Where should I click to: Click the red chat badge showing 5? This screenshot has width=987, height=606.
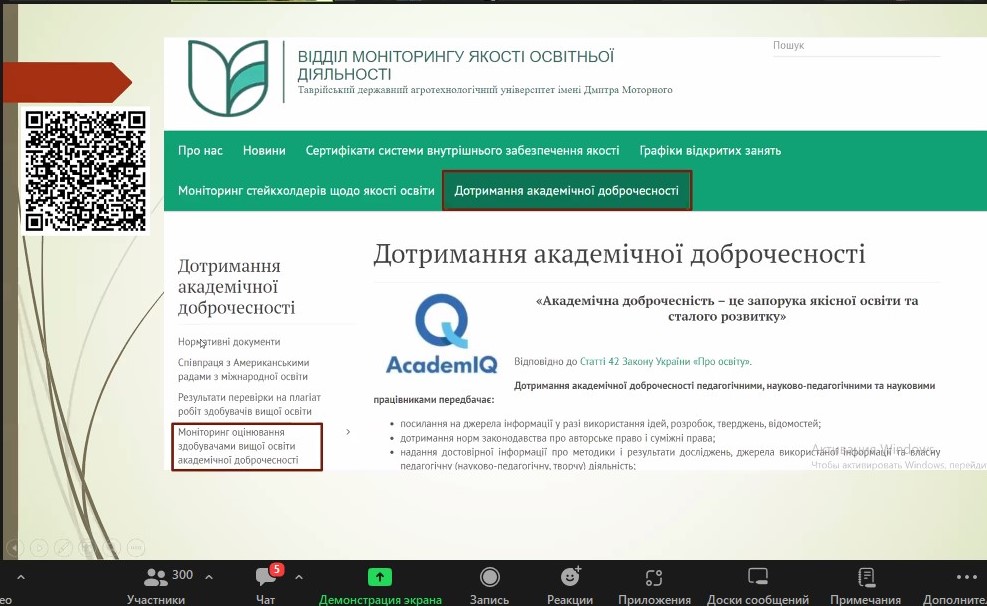276,570
